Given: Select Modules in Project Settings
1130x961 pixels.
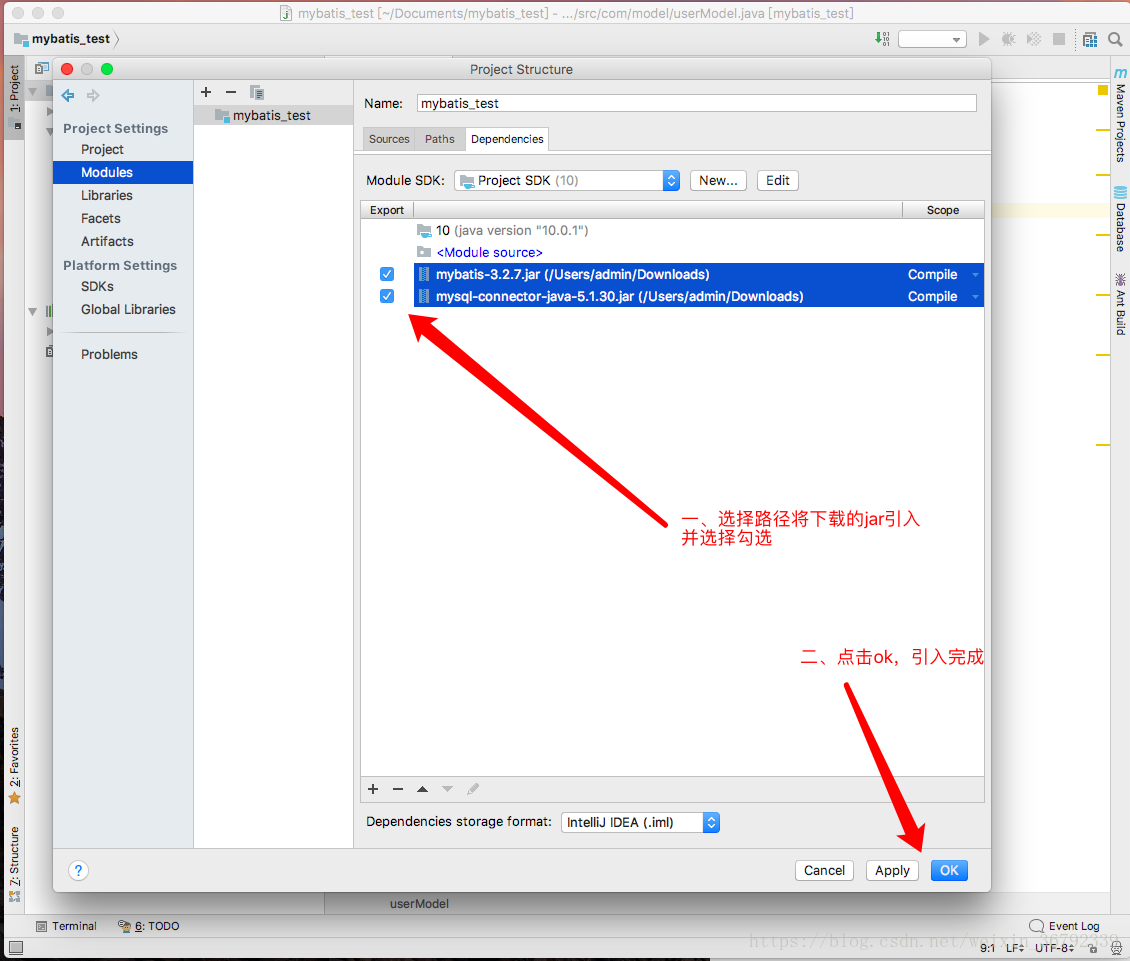Looking at the screenshot, I should click(x=123, y=172).
